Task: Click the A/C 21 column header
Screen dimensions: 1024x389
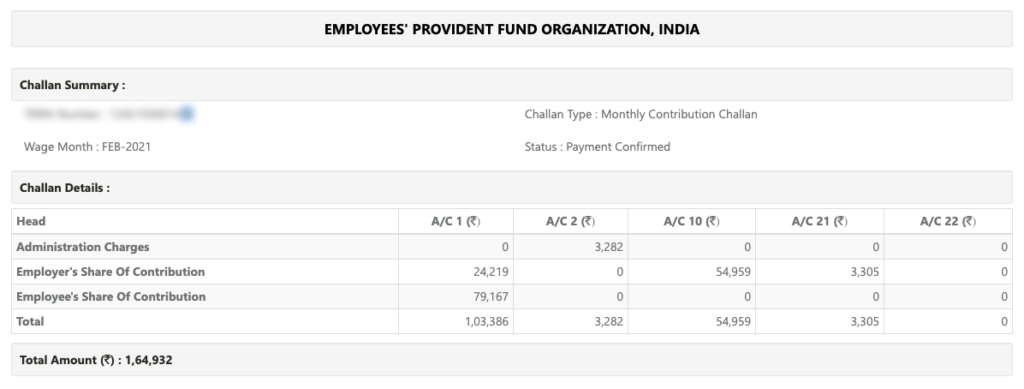Action: (x=820, y=221)
